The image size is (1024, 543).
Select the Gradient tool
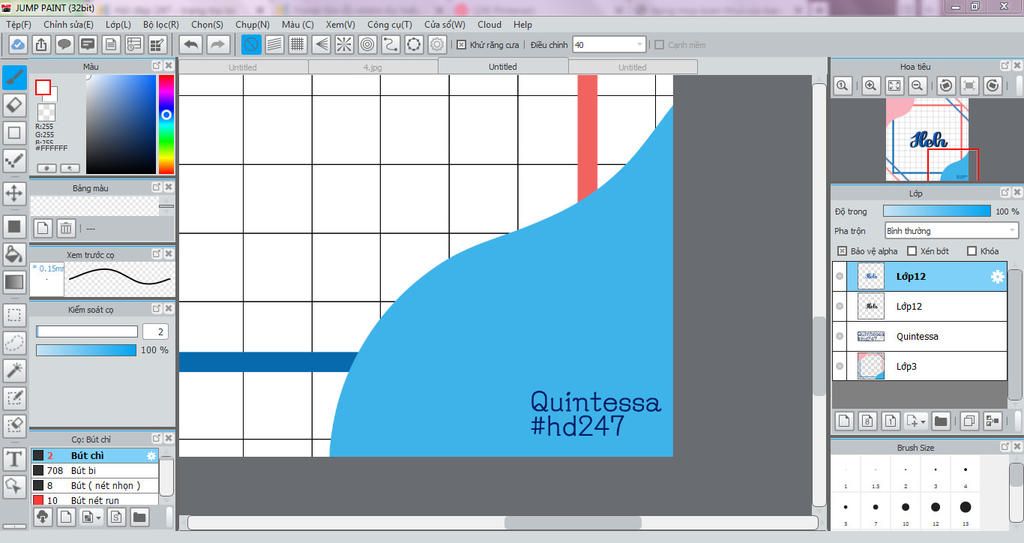tap(14, 282)
